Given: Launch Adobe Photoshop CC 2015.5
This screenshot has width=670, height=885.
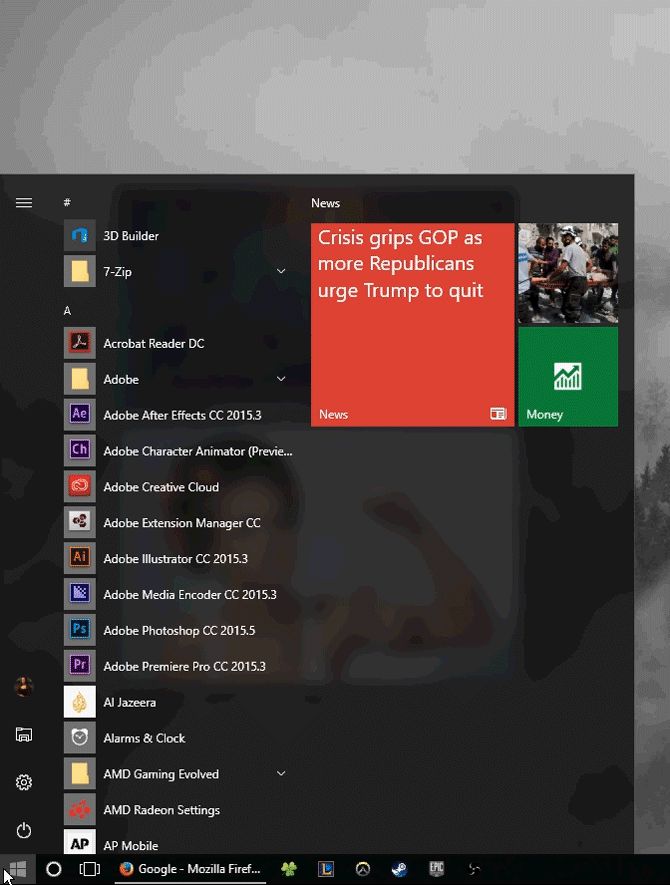Looking at the screenshot, I should tap(180, 631).
